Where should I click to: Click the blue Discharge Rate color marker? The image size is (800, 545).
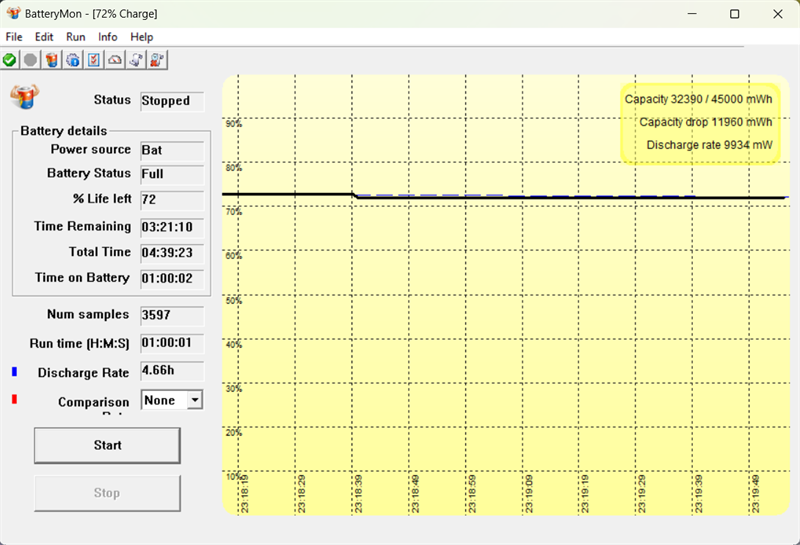coord(14,371)
